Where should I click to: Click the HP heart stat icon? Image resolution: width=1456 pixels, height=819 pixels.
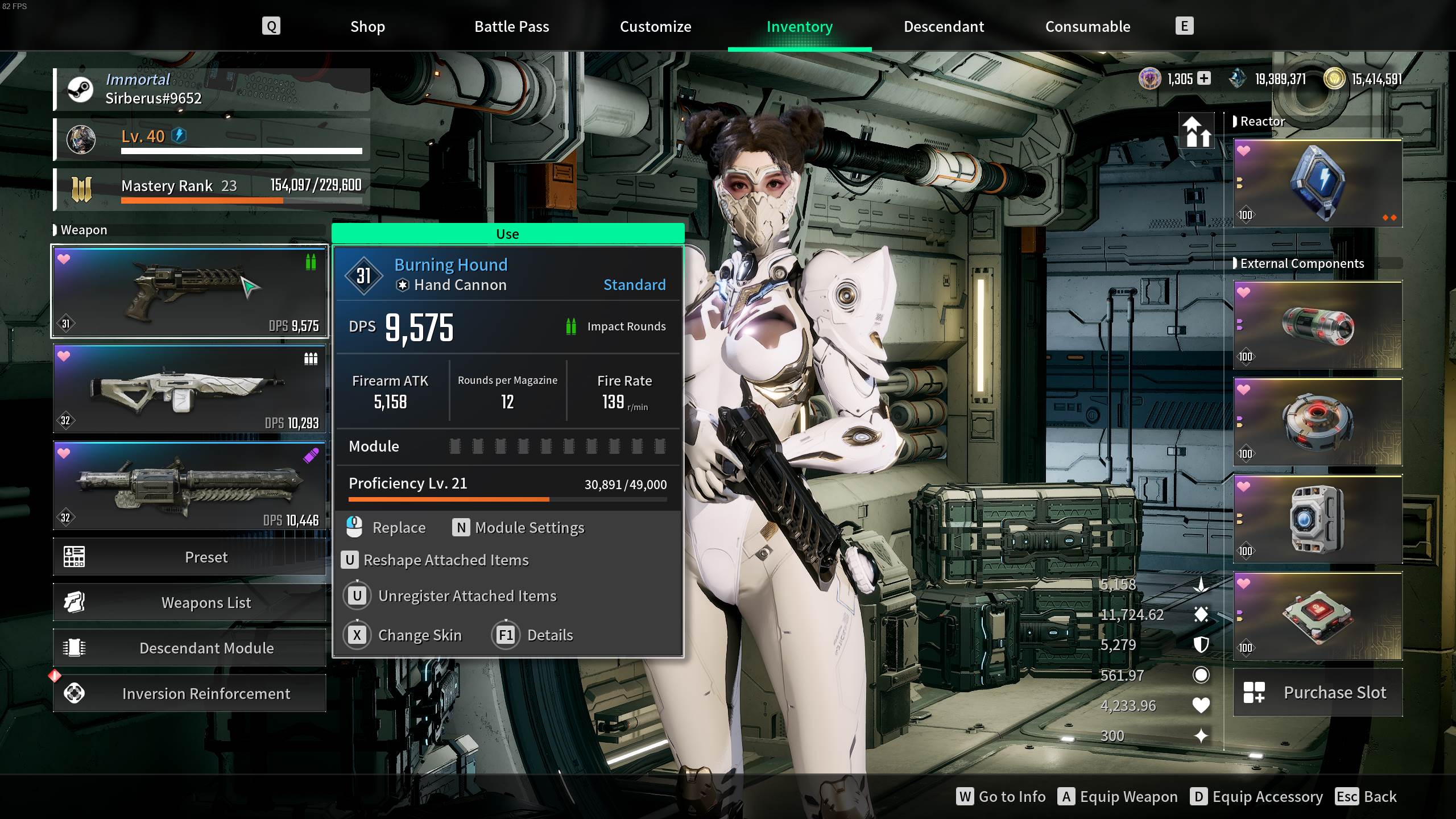pos(1201,705)
